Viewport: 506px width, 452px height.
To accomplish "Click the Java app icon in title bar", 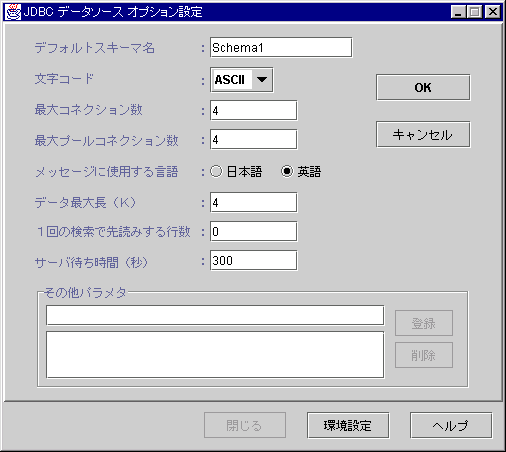I will [13, 12].
